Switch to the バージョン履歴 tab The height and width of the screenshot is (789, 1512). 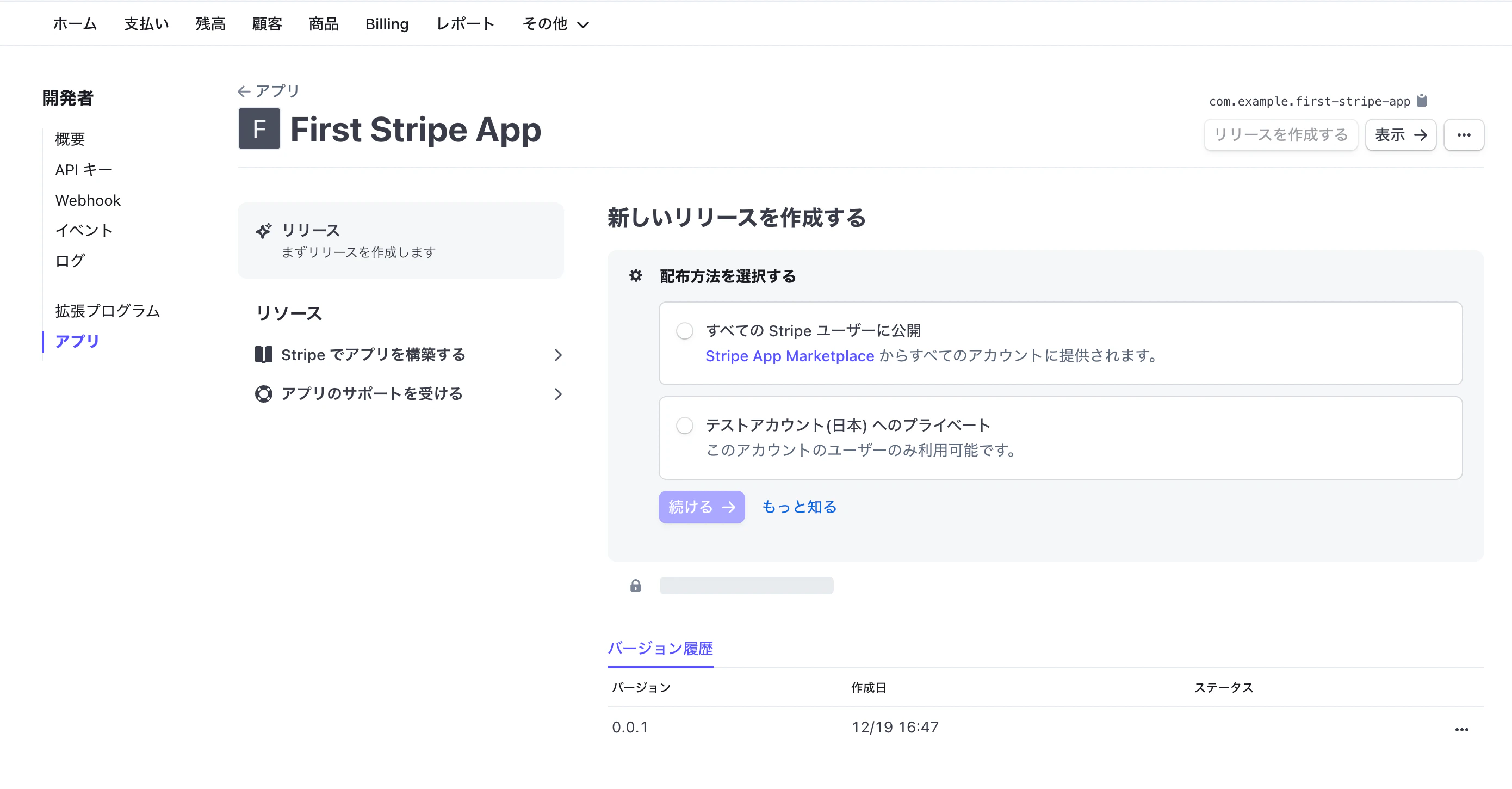(660, 649)
